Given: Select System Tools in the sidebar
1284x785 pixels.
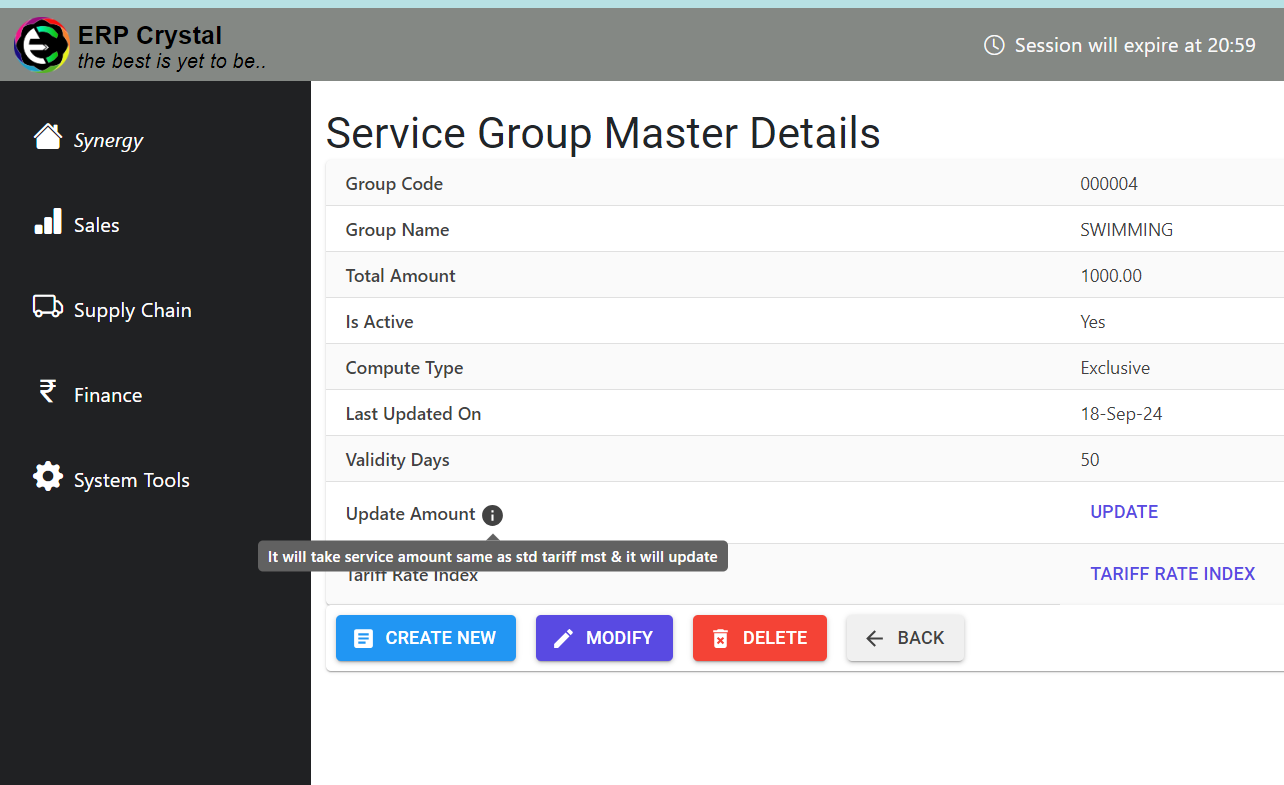Looking at the screenshot, I should click(130, 479).
